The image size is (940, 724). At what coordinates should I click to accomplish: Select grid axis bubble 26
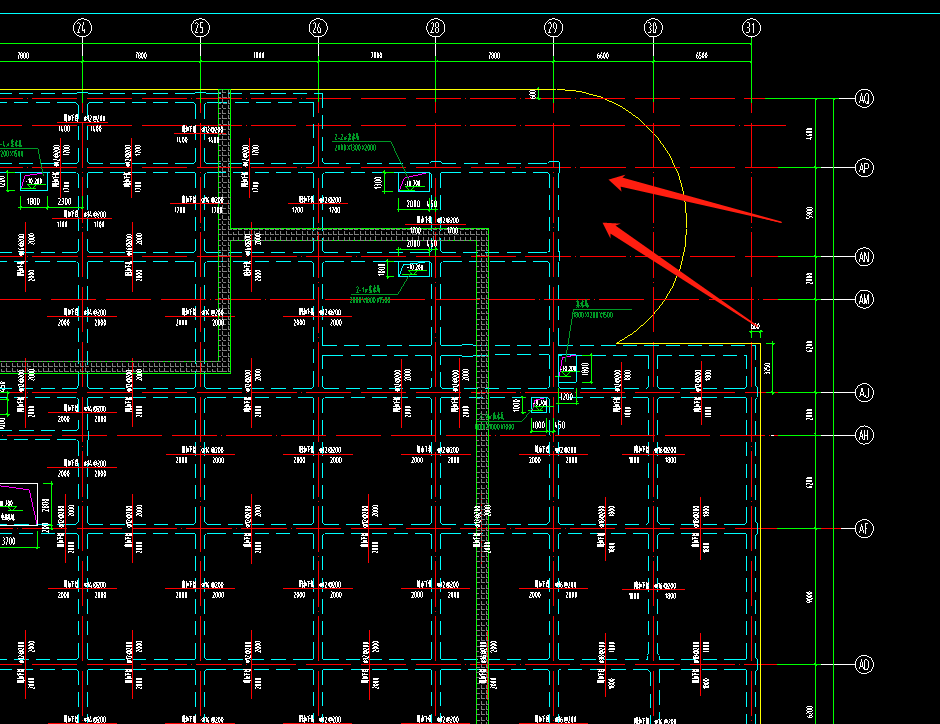318,28
